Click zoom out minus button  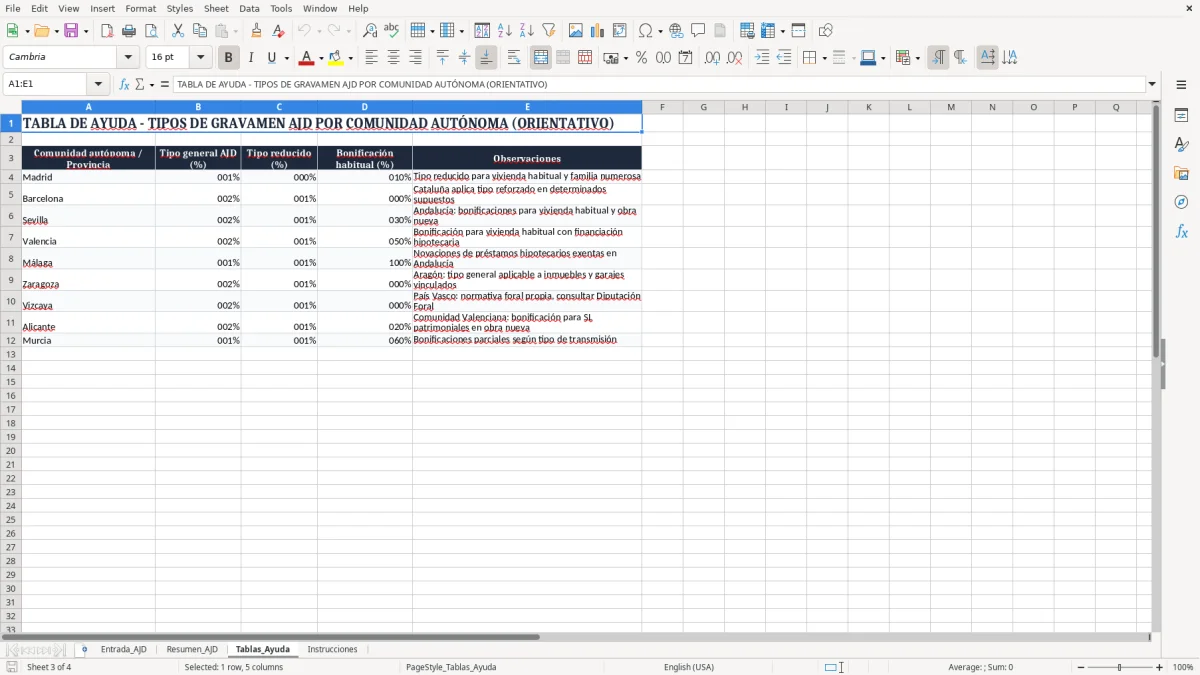pyautogui.click(x=1081, y=667)
